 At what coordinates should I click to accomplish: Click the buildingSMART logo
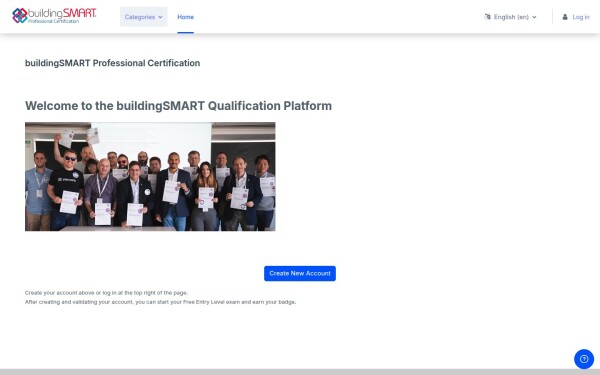tap(54, 16)
